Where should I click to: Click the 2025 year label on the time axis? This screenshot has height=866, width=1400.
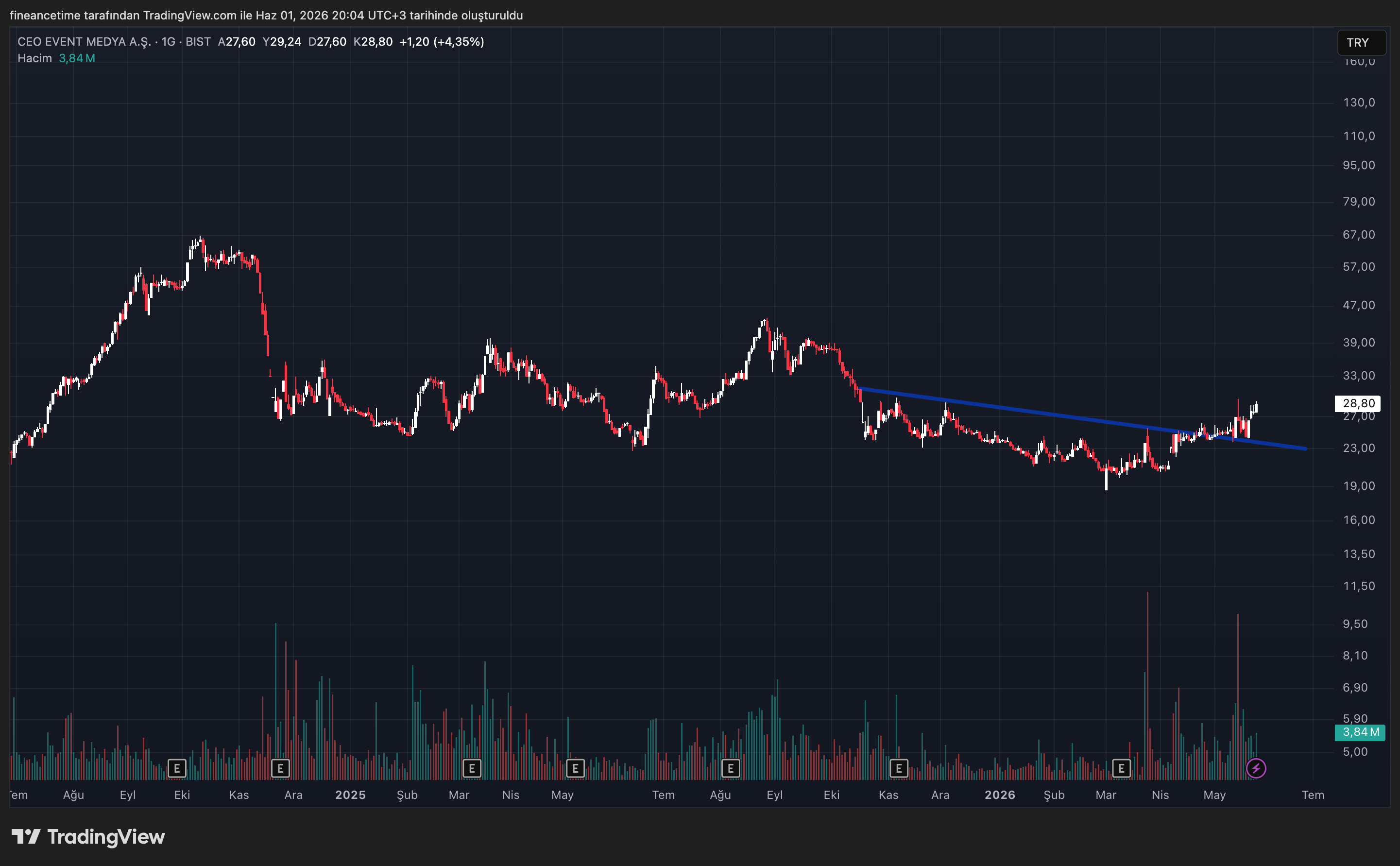[x=350, y=795]
